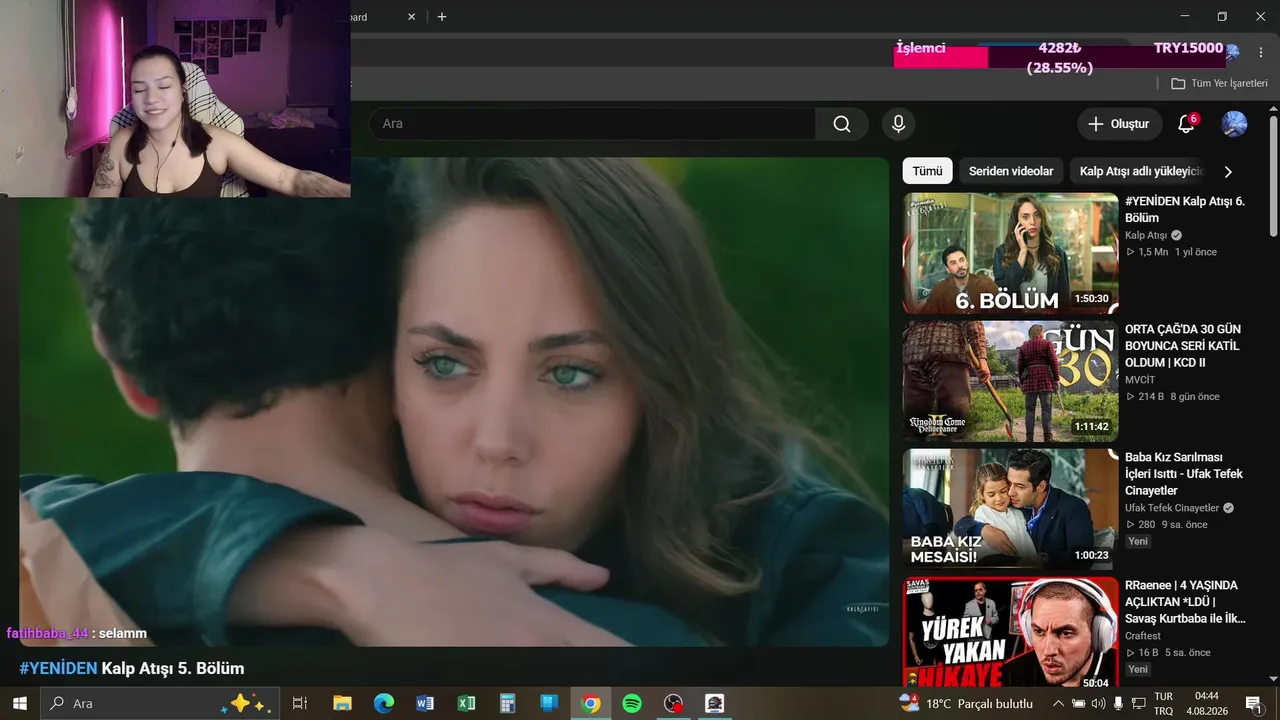Viewport: 1280px width, 720px height.
Task: Click the #YENİDEN hashtag in the video title
Action: pos(58,668)
